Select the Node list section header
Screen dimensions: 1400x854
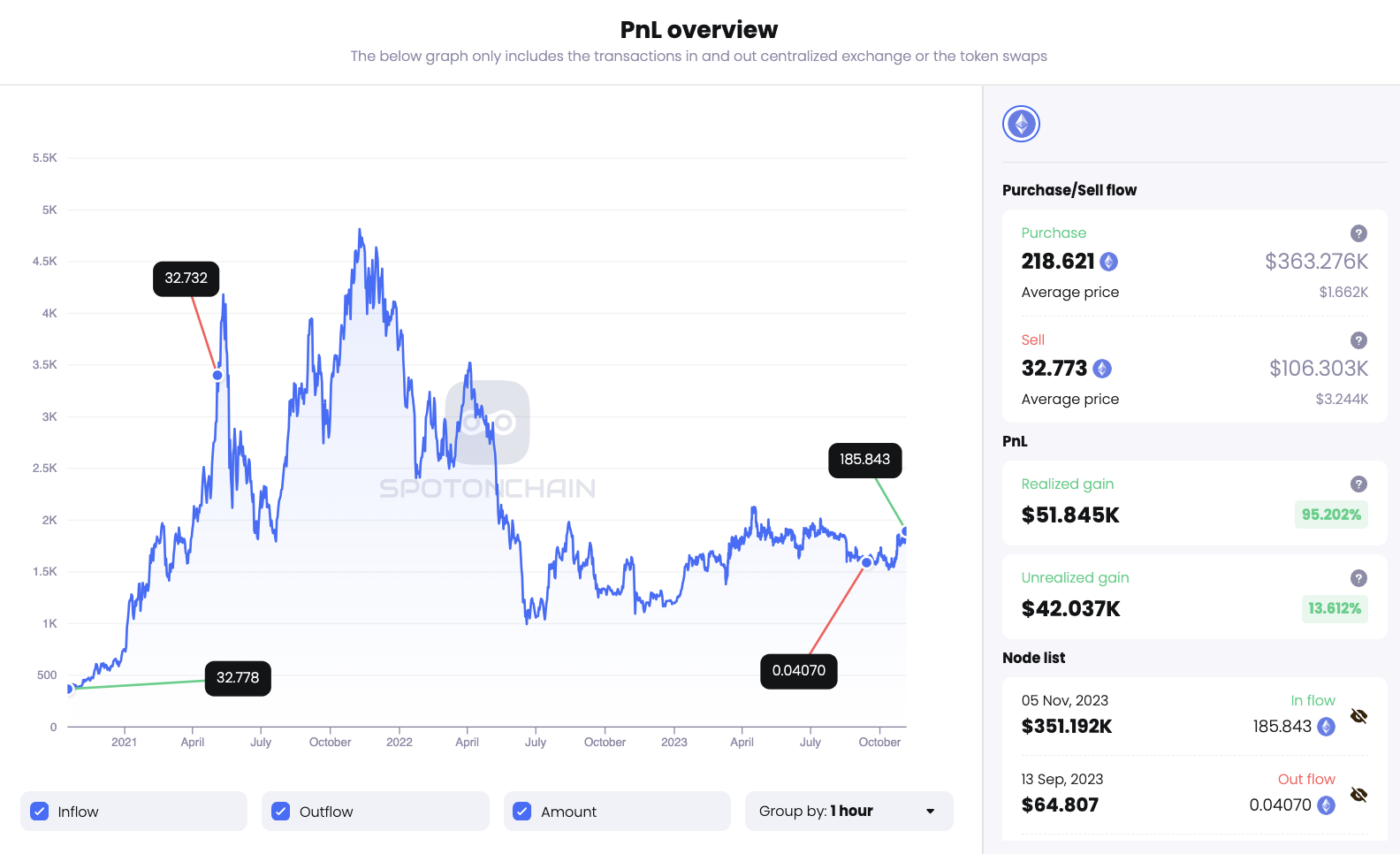(1034, 658)
